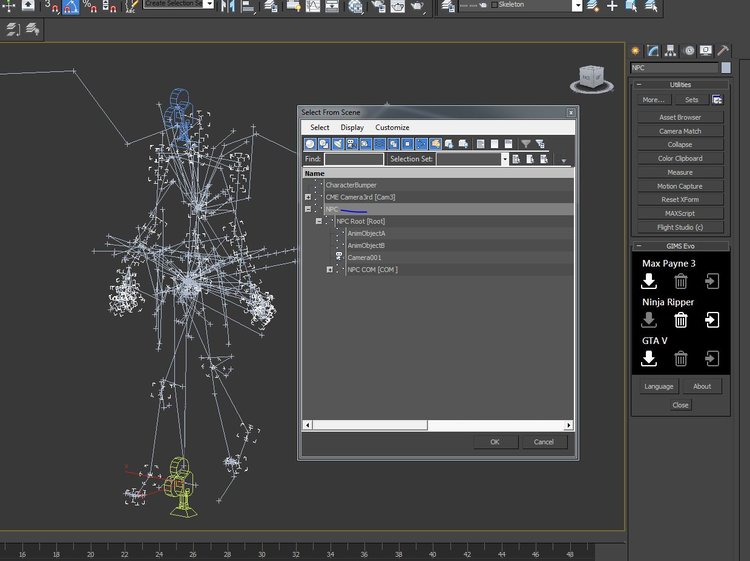This screenshot has height=561, width=750.
Task: Click the Mirror tool icon
Action: (228, 6)
